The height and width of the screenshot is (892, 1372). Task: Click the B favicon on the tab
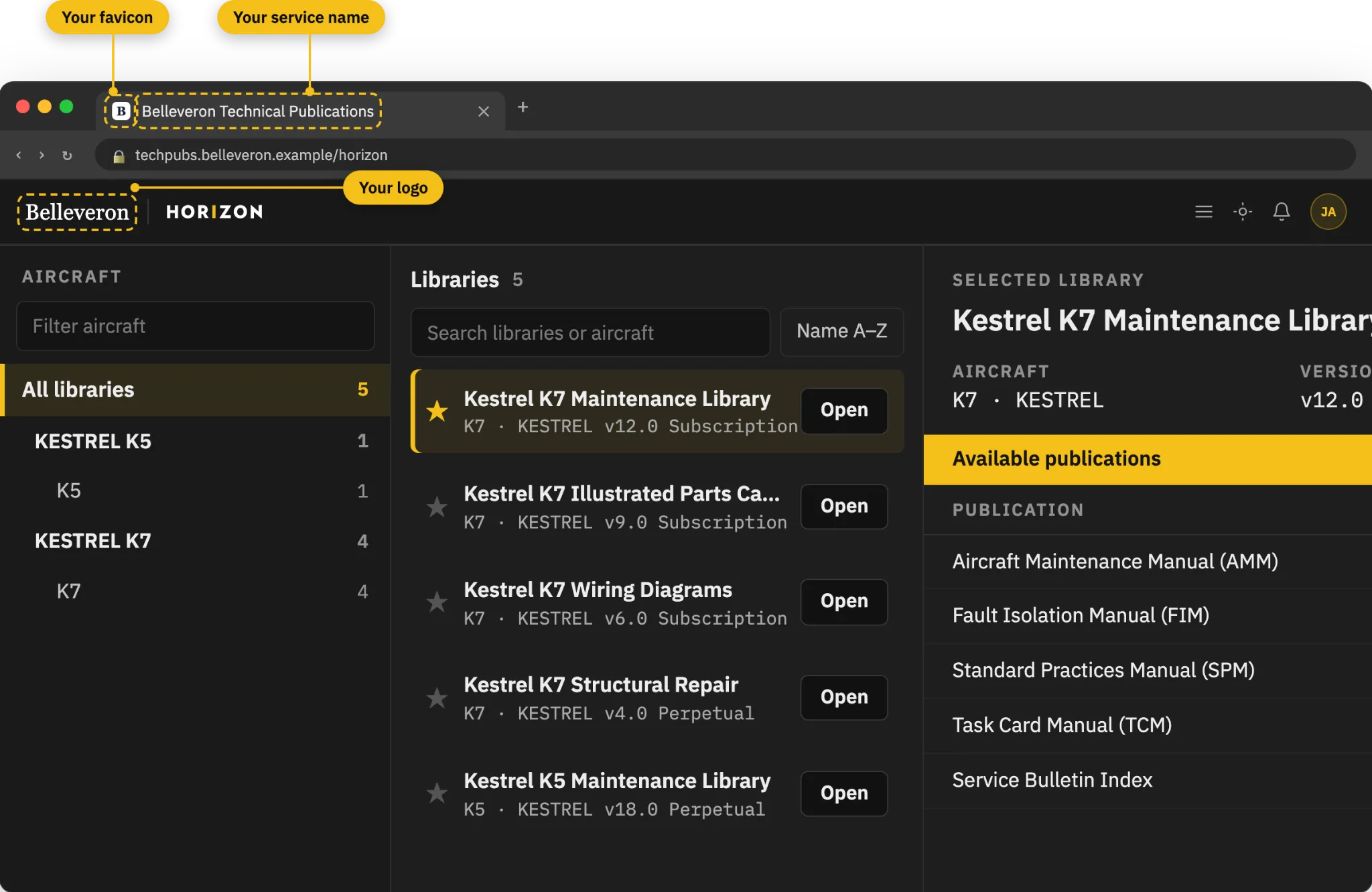[121, 111]
